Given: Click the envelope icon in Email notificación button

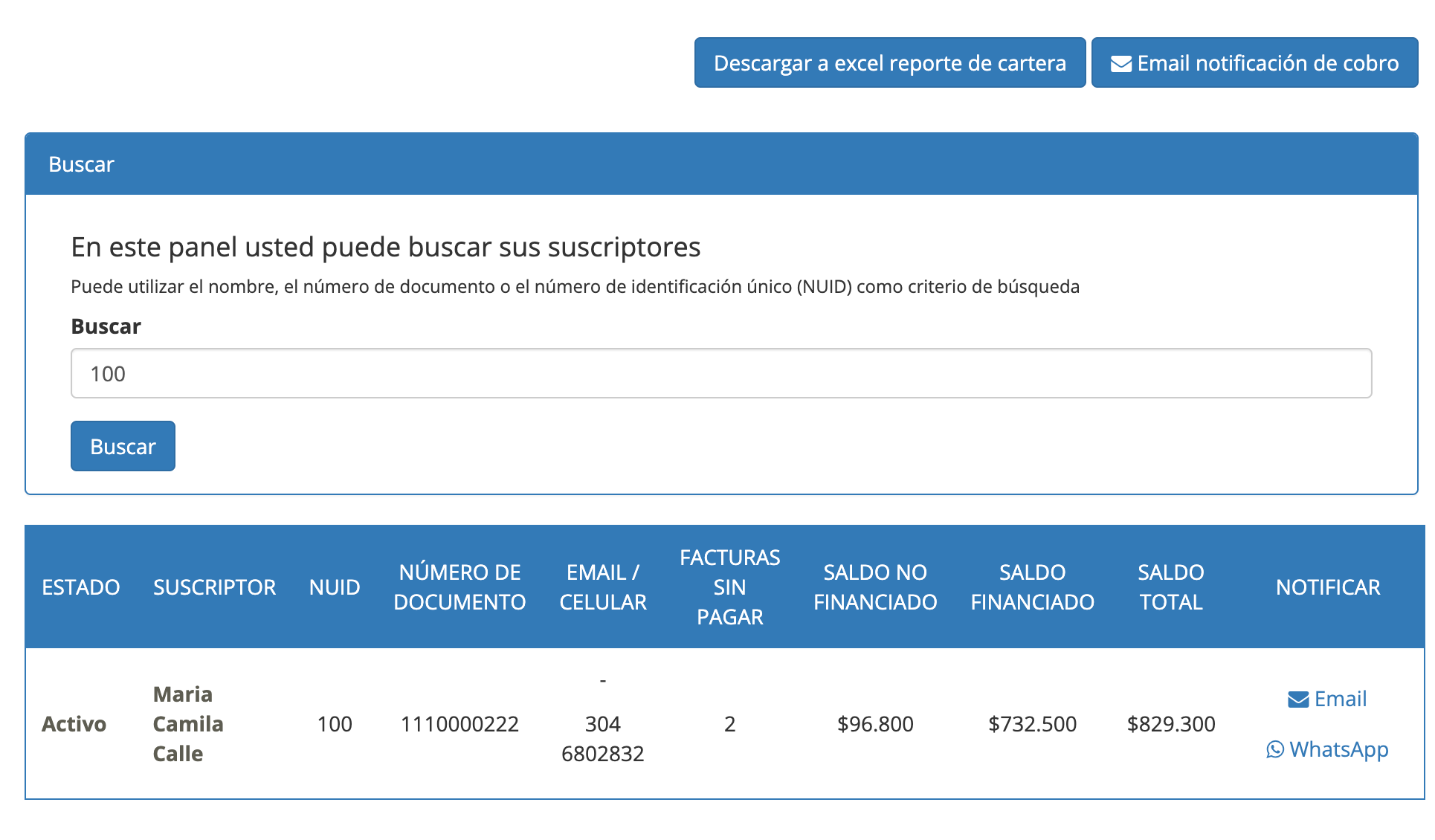Looking at the screenshot, I should [1120, 64].
